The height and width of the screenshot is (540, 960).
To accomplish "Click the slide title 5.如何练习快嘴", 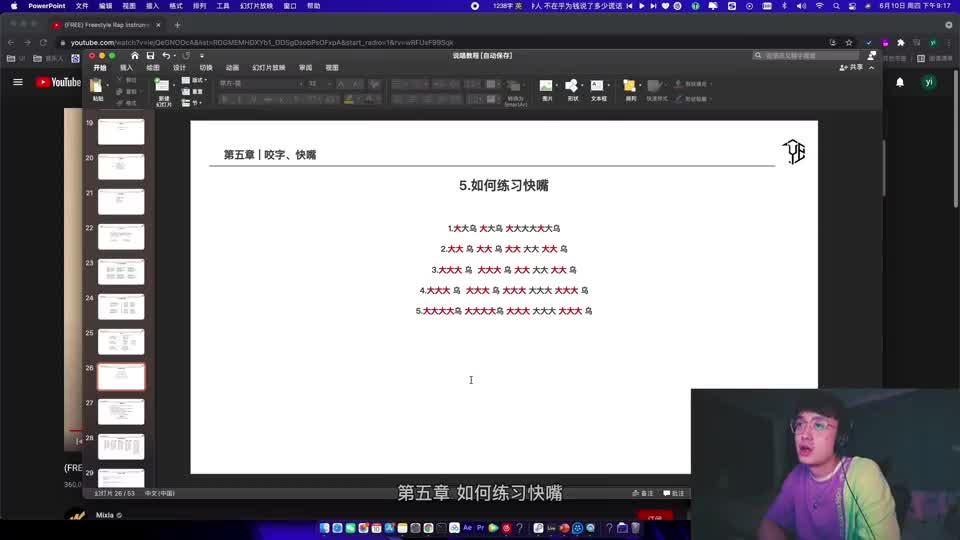I will click(504, 186).
